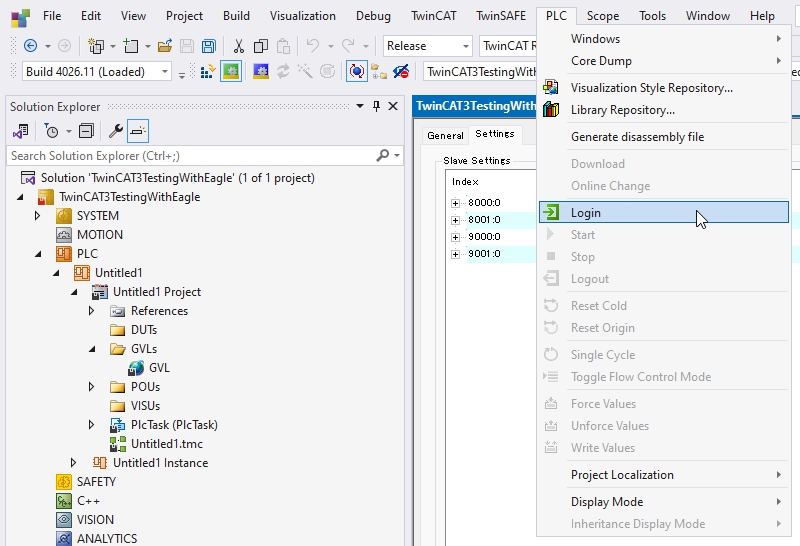Viewport: 800px width, 546px height.
Task: Click the New Project toolbar icon
Action: (95, 46)
